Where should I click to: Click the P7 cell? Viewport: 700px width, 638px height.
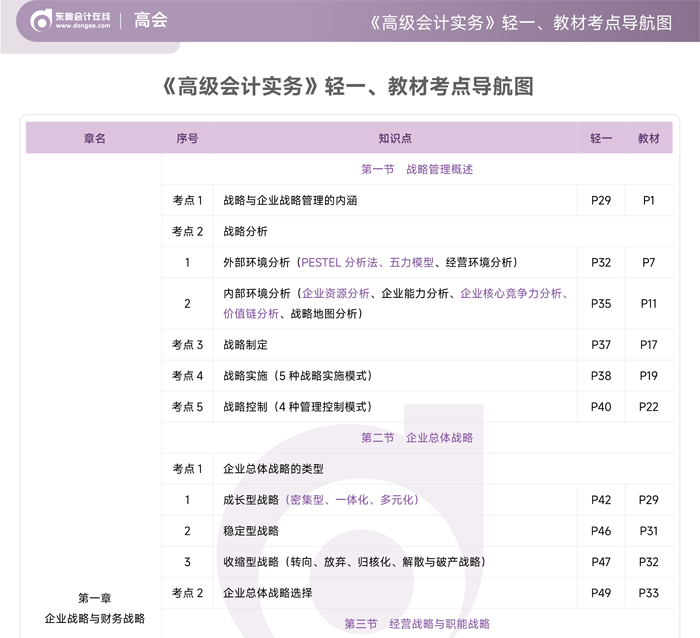pos(649,263)
